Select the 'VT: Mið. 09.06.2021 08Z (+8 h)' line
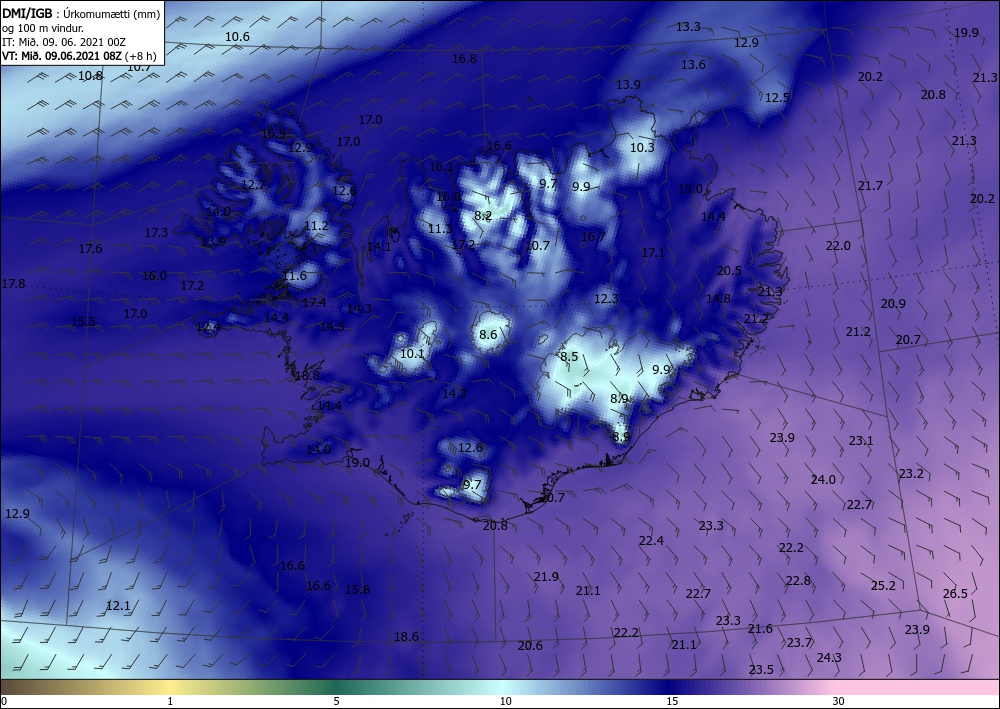 (x=78, y=55)
